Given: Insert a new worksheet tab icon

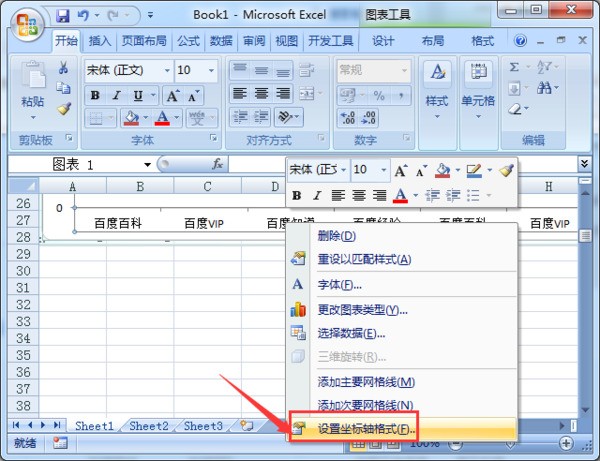Looking at the screenshot, I should [x=246, y=425].
